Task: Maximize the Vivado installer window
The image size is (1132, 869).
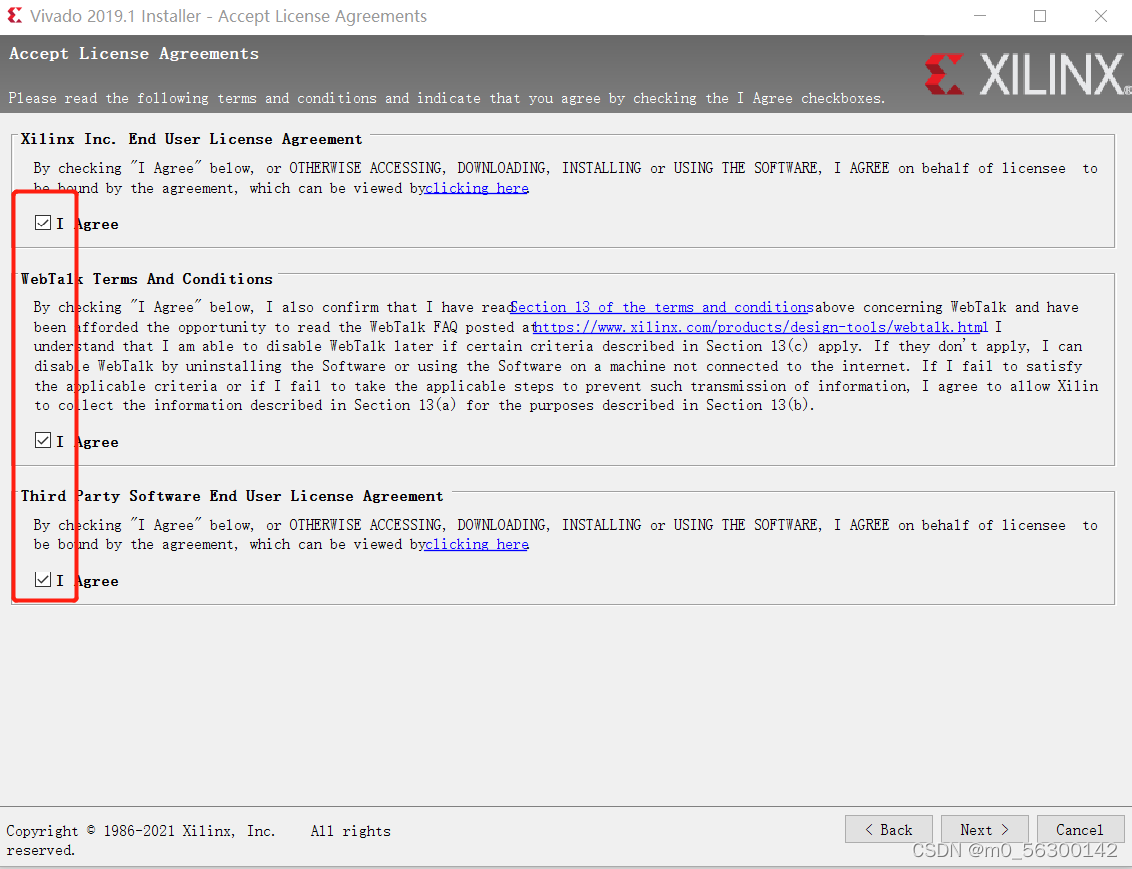Action: tap(1040, 16)
